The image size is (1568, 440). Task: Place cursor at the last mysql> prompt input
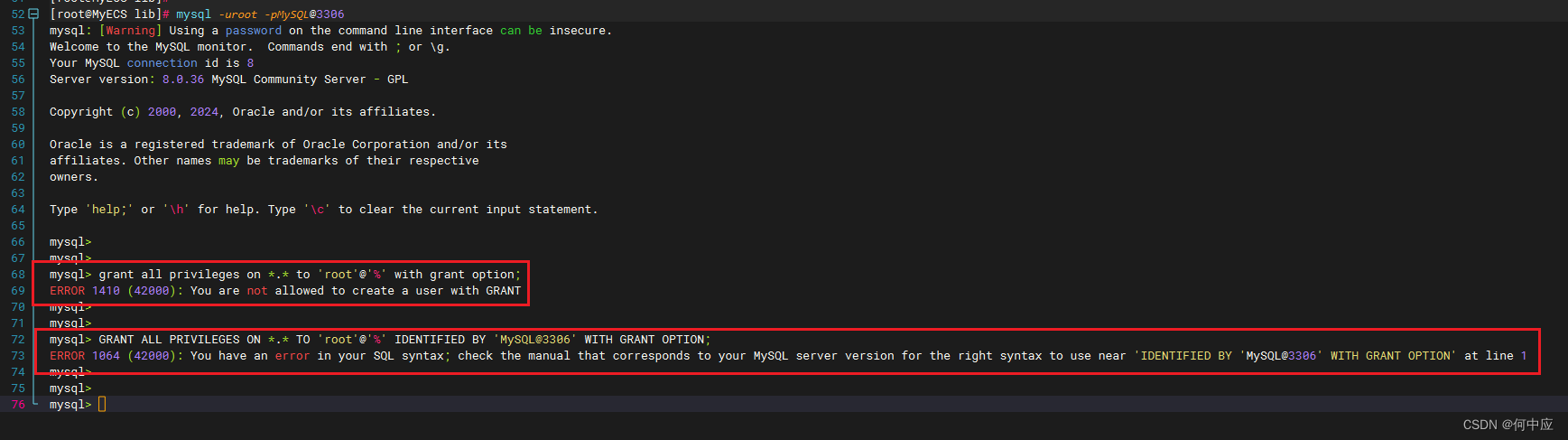pyautogui.click(x=102, y=405)
